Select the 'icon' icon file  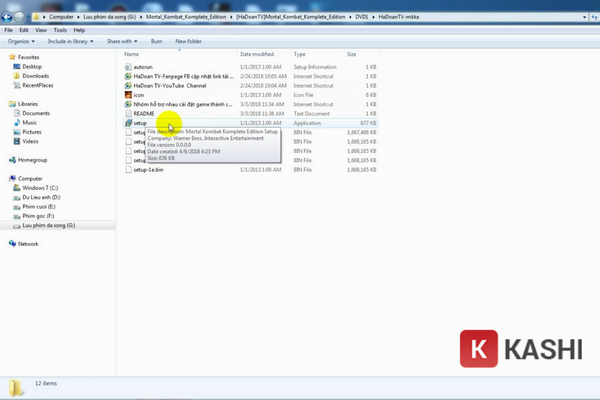click(x=138, y=94)
